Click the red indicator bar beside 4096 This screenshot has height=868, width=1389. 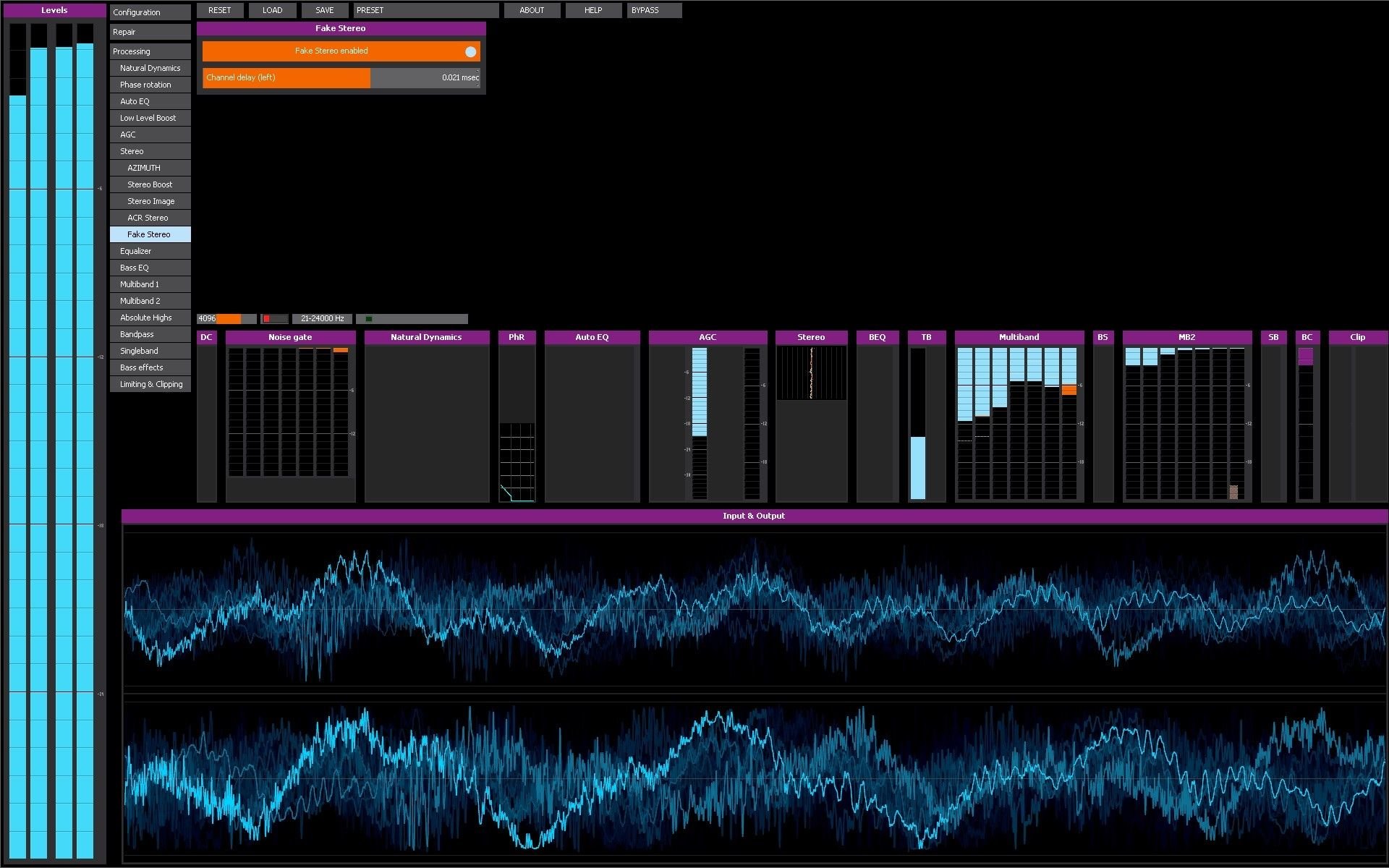click(x=275, y=319)
